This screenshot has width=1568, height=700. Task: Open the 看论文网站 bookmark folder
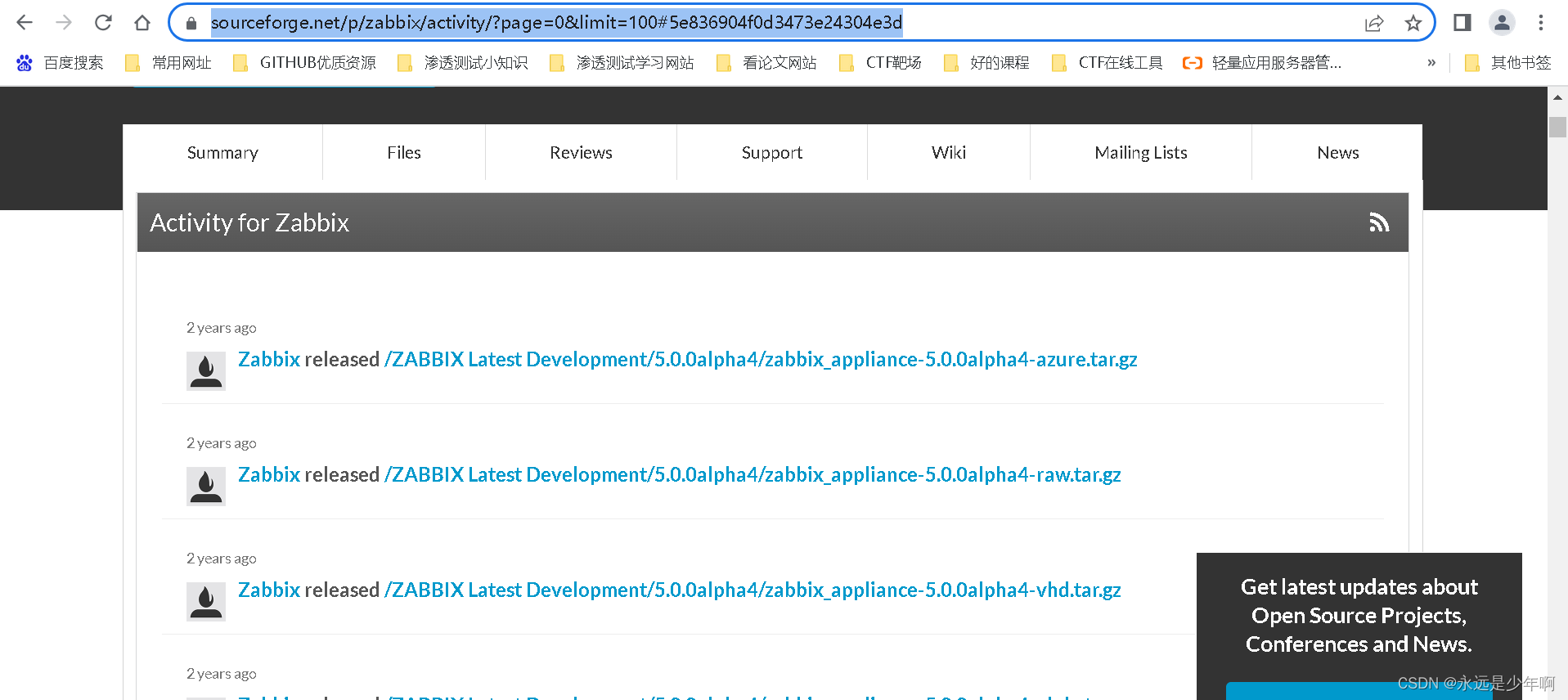pyautogui.click(x=766, y=63)
